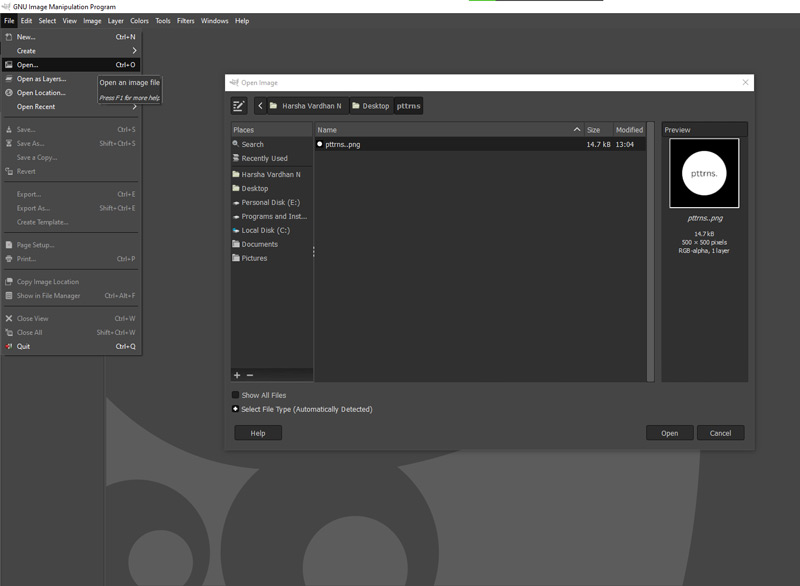
Task: Click the Close View X icon
Action: pos(9,318)
